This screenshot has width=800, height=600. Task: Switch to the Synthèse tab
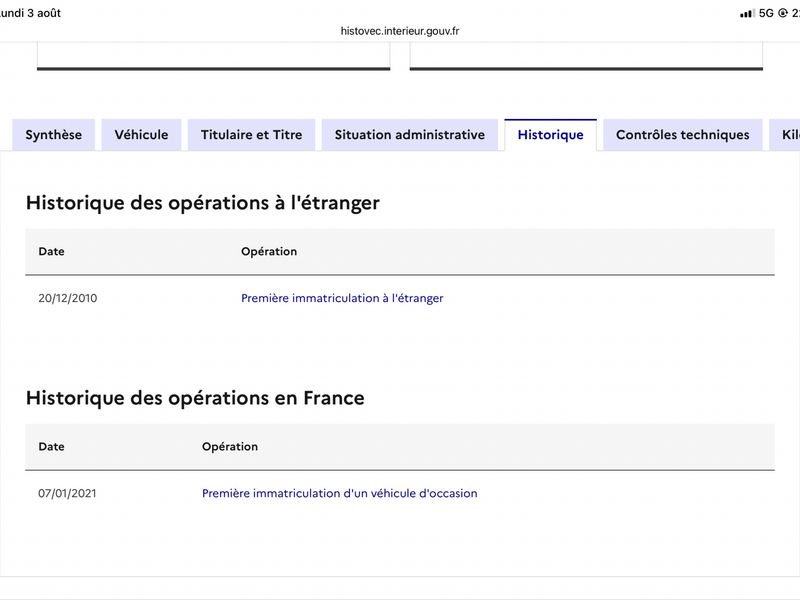pyautogui.click(x=54, y=135)
